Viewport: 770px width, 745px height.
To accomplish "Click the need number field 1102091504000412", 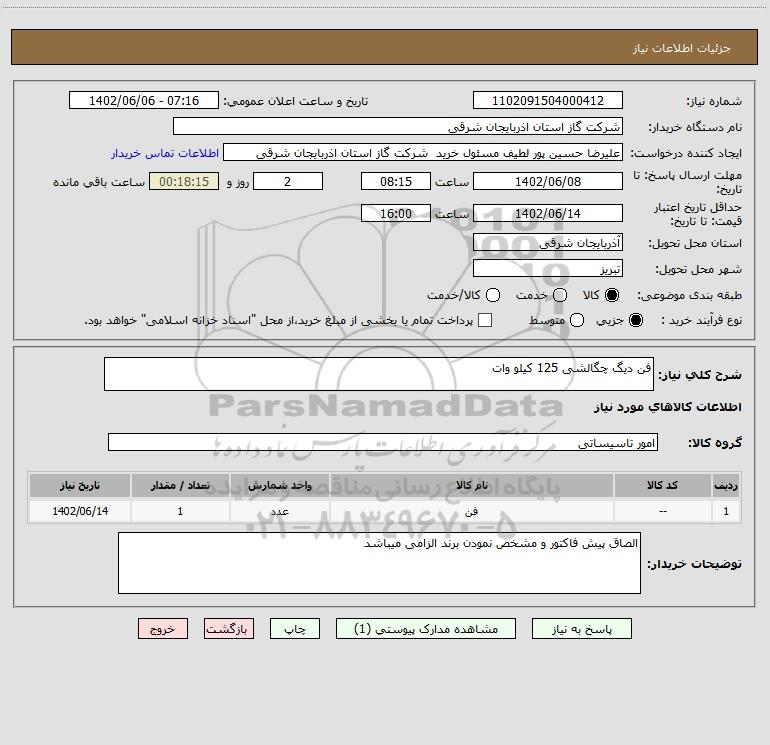I will 548,101.
